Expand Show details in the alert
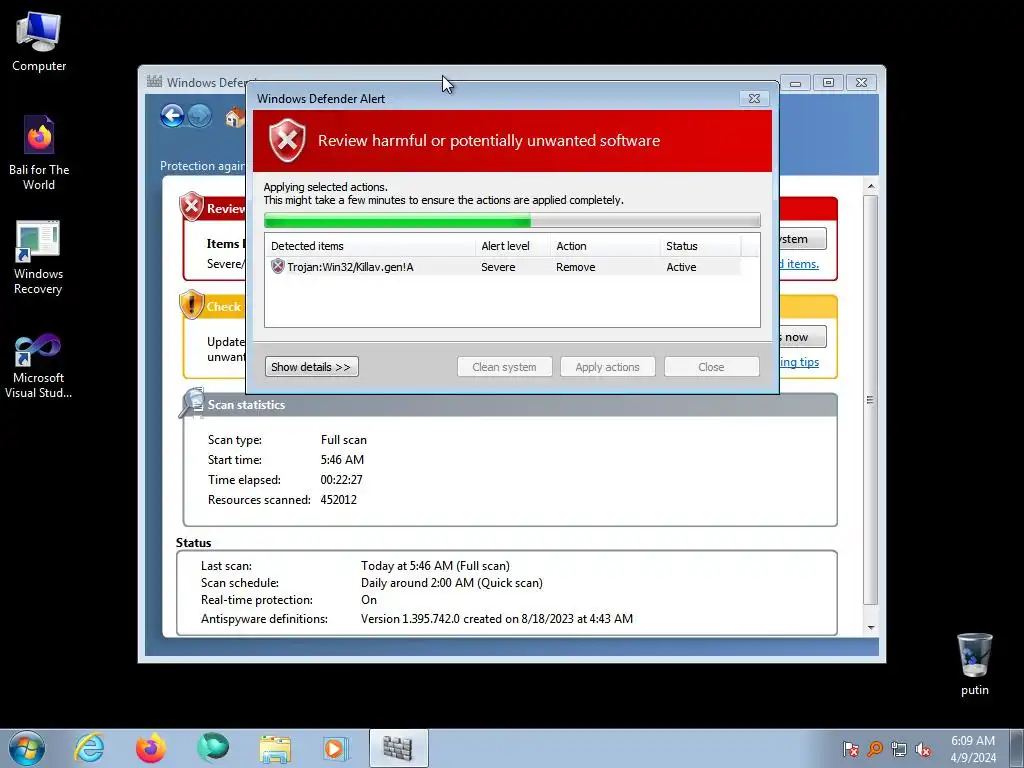Image resolution: width=1024 pixels, height=768 pixels. (x=312, y=366)
